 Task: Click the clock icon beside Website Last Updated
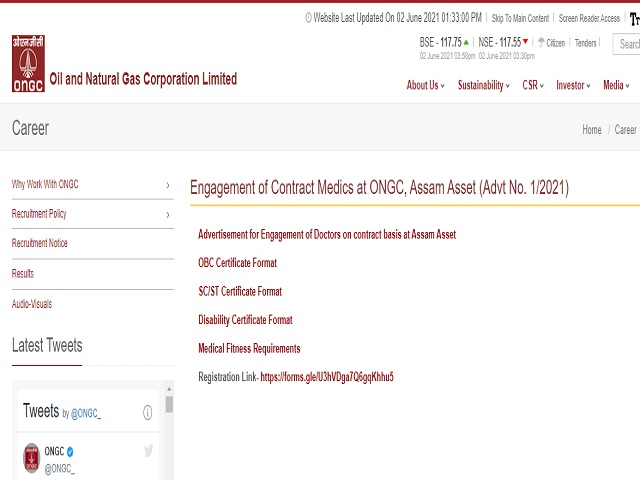309,18
